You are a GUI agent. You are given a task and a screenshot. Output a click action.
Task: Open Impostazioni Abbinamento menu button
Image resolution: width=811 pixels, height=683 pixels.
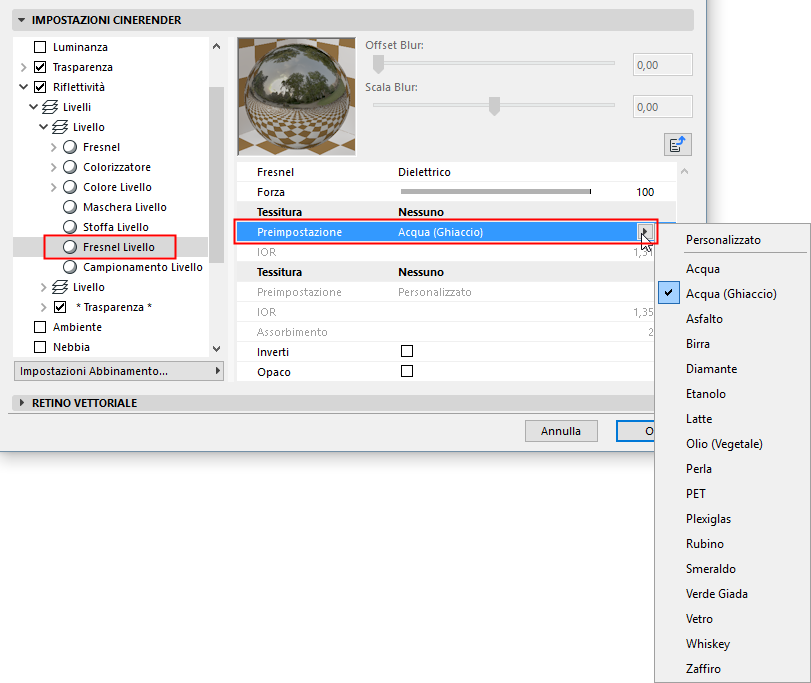tap(119, 371)
